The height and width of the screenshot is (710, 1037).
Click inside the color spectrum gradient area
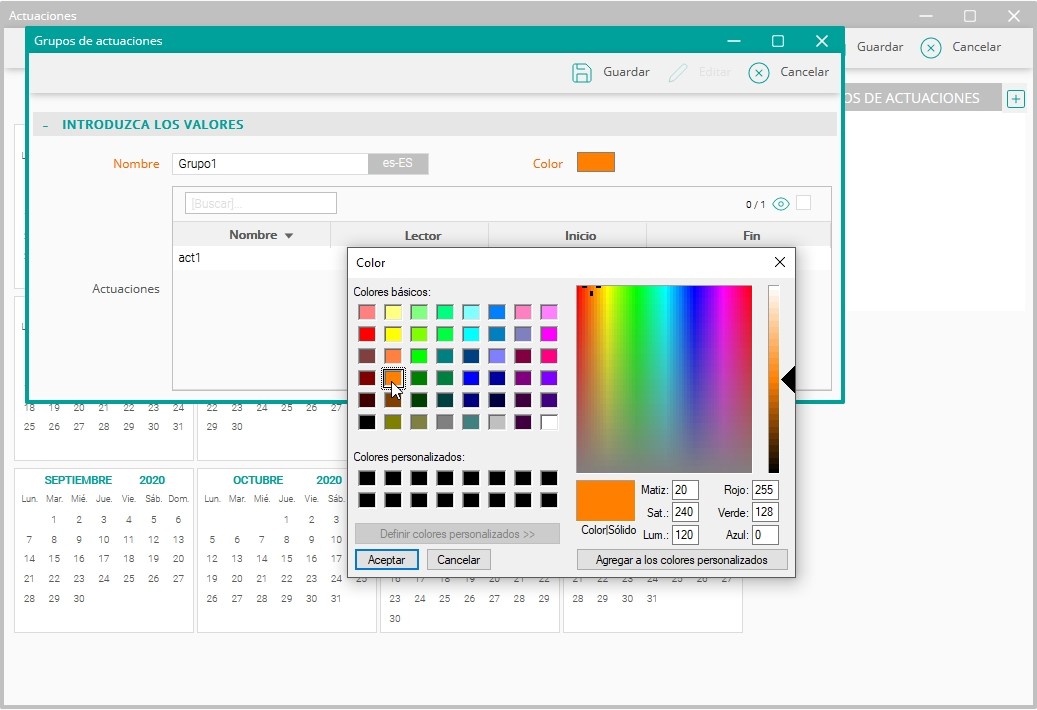(664, 379)
